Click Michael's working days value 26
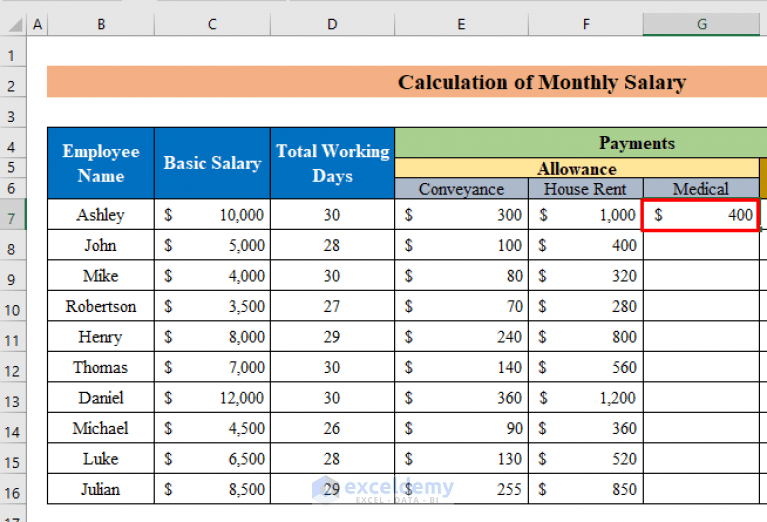Image resolution: width=767 pixels, height=522 pixels. 332,428
